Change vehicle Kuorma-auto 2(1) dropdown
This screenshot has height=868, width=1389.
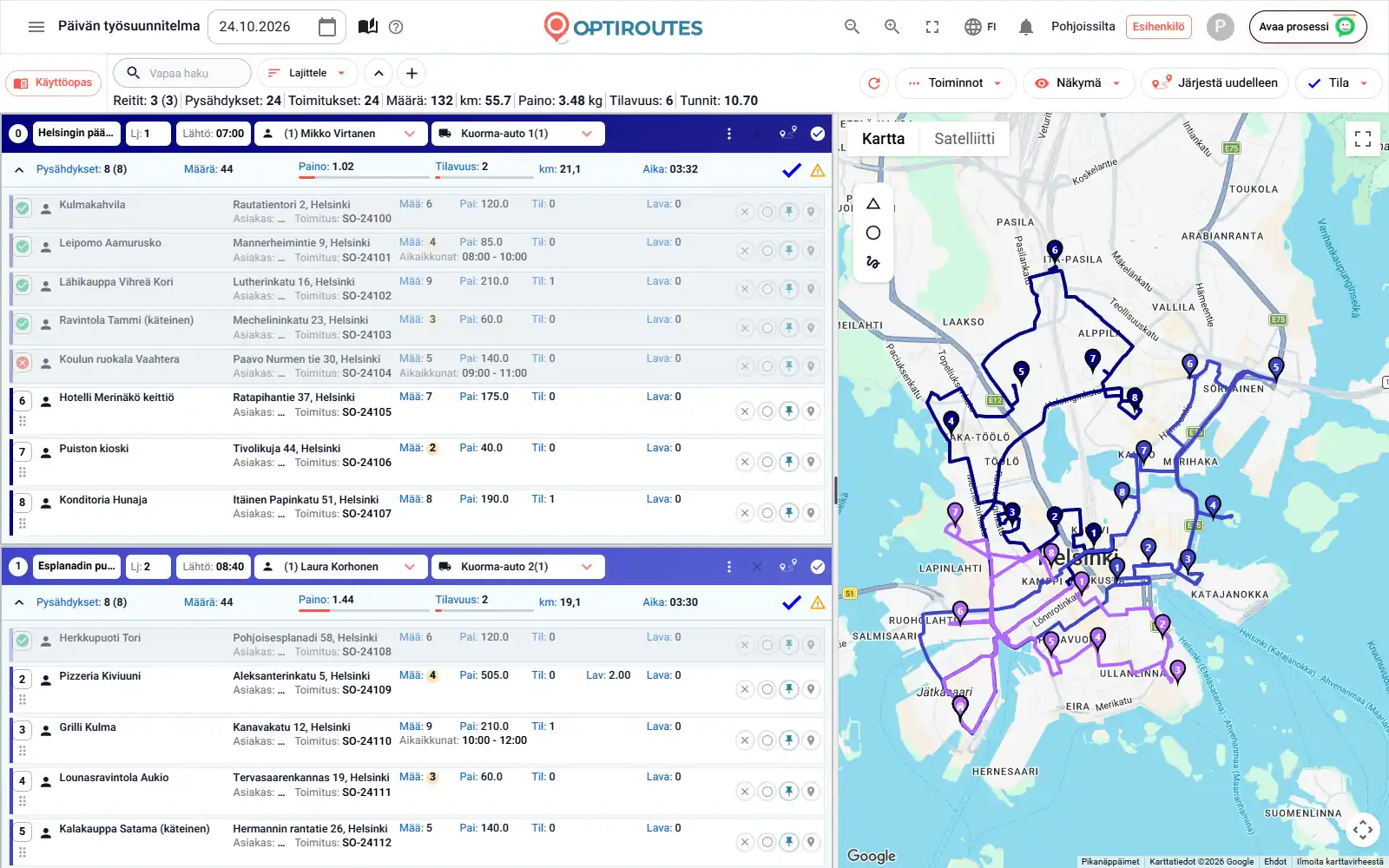518,567
